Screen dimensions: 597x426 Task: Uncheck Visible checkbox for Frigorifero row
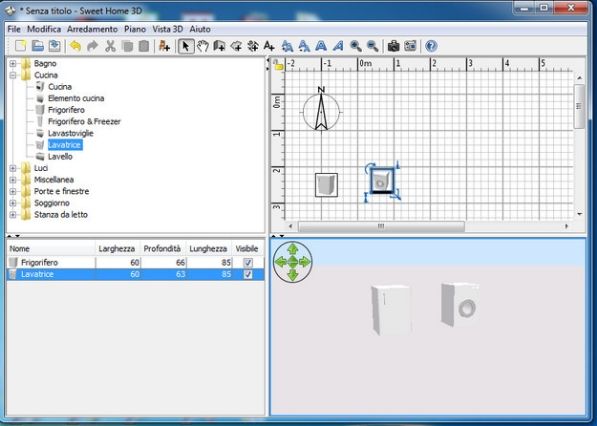point(248,262)
